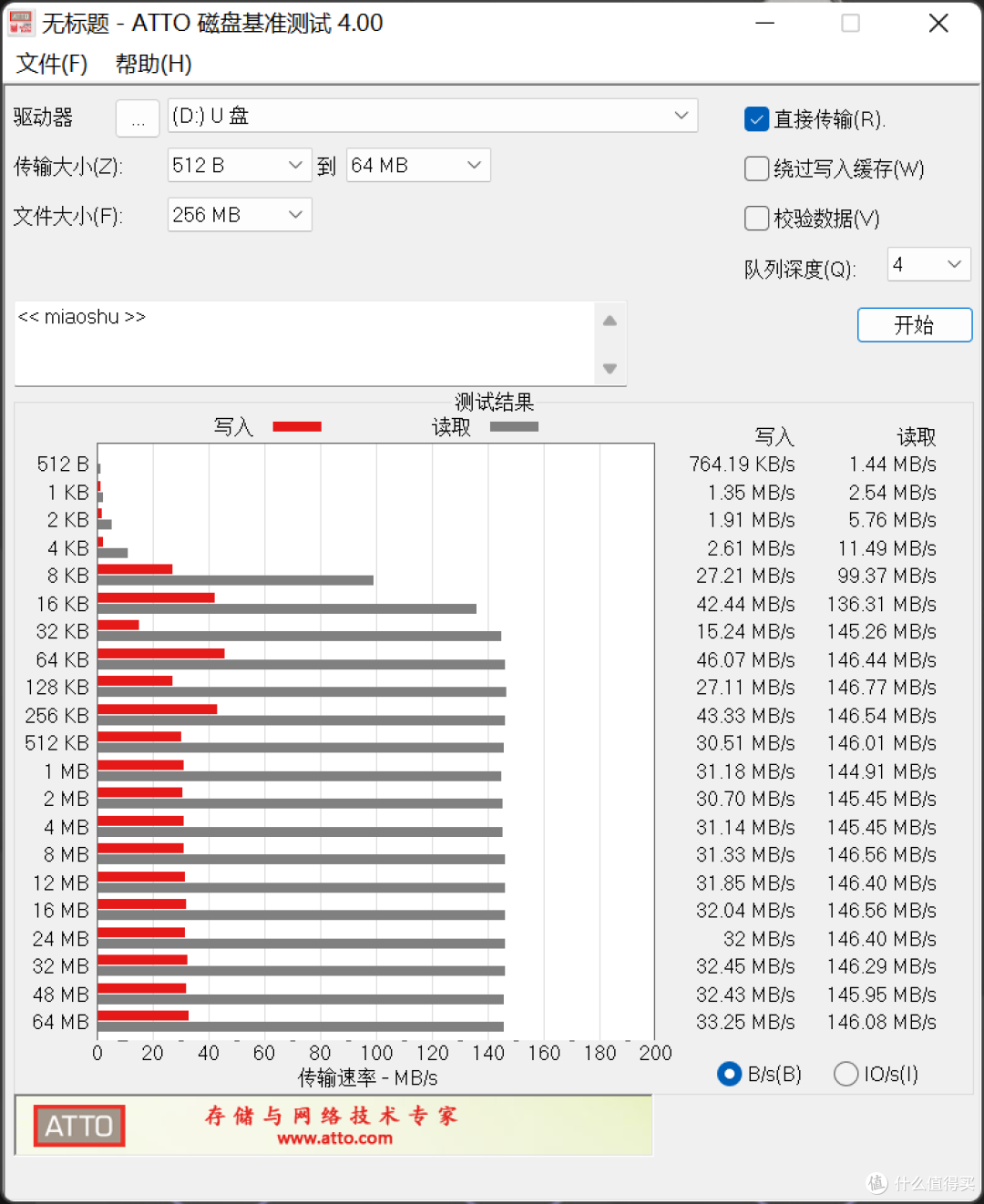Open the www.atto.com link

(x=334, y=1138)
